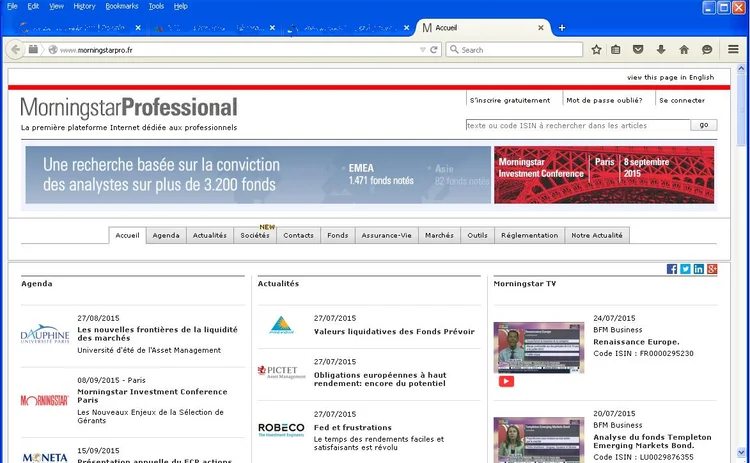Select the Notre Actualité site tab
Viewport: 750px width, 463px height.
coord(597,235)
